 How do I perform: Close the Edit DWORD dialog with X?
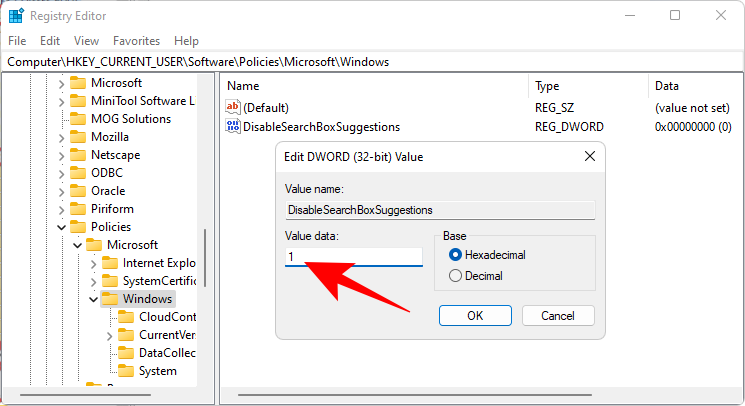[590, 156]
